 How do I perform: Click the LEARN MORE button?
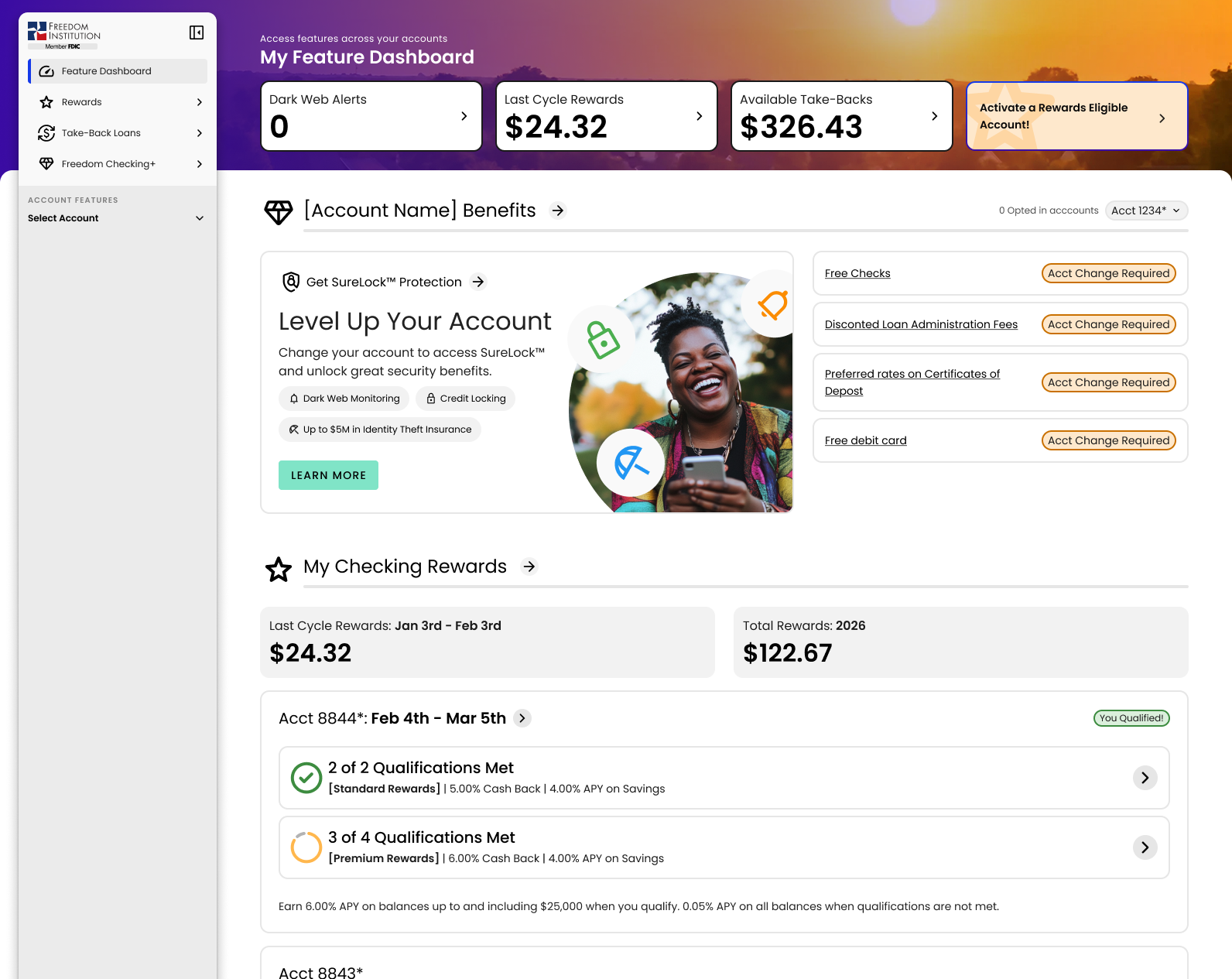tap(328, 475)
